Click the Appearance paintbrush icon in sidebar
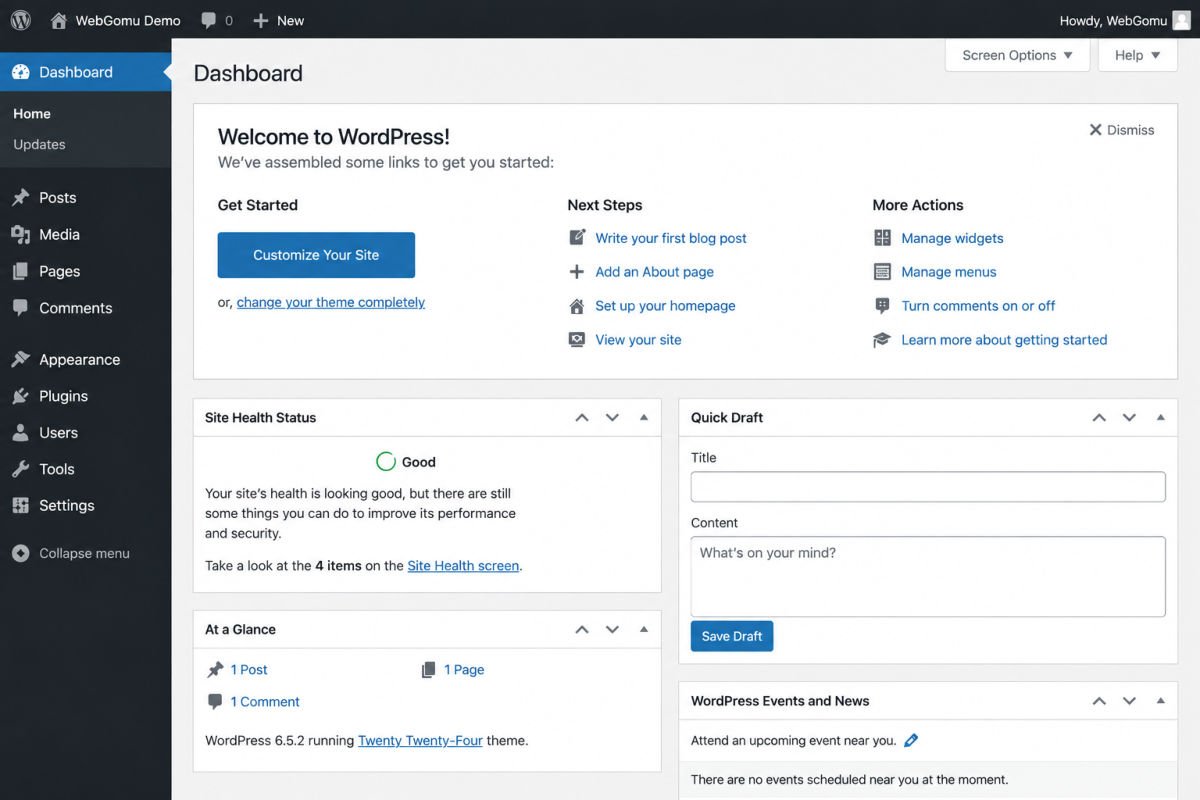 click(20, 359)
